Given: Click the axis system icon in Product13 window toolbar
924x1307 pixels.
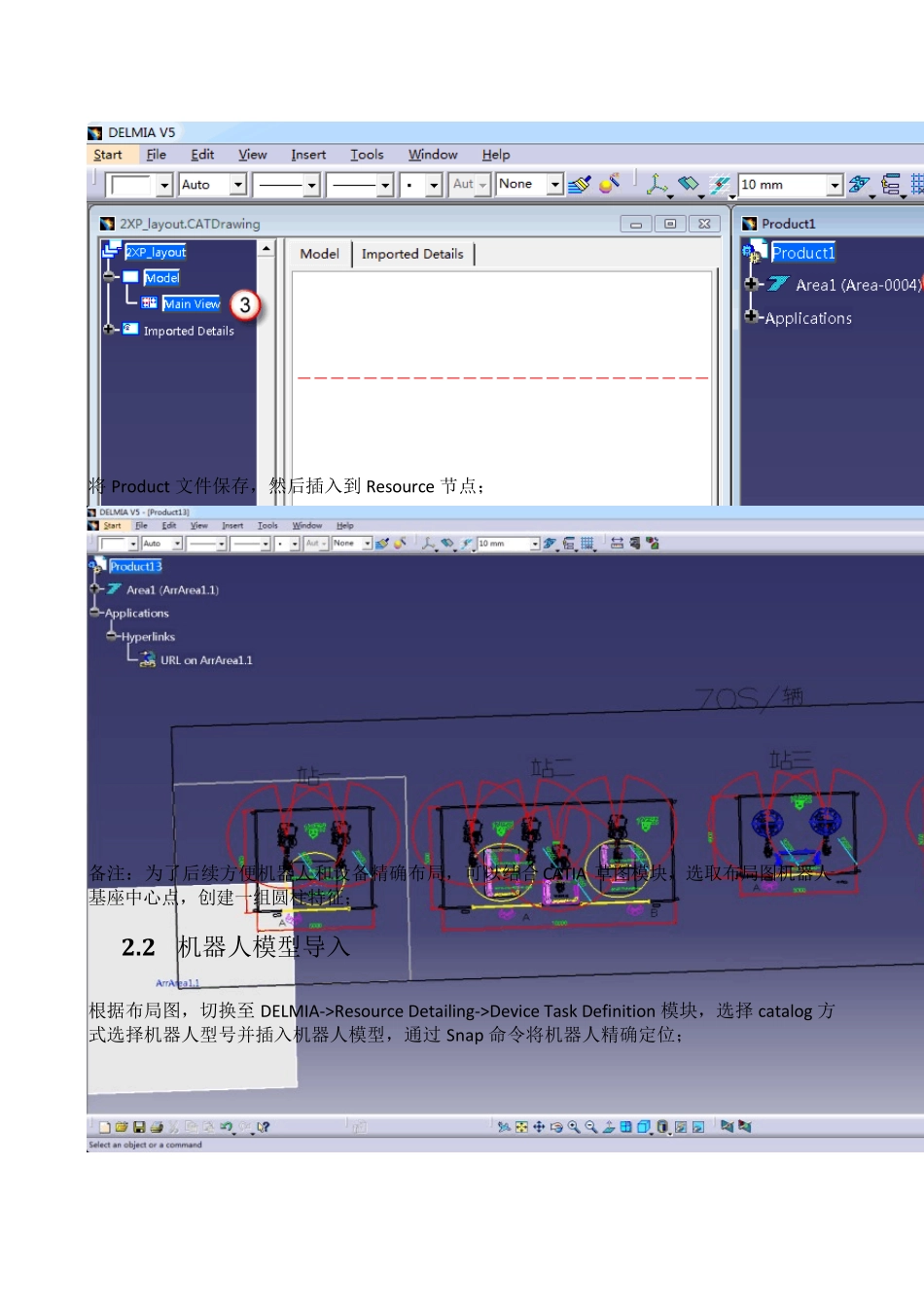Looking at the screenshot, I should pos(428,544).
